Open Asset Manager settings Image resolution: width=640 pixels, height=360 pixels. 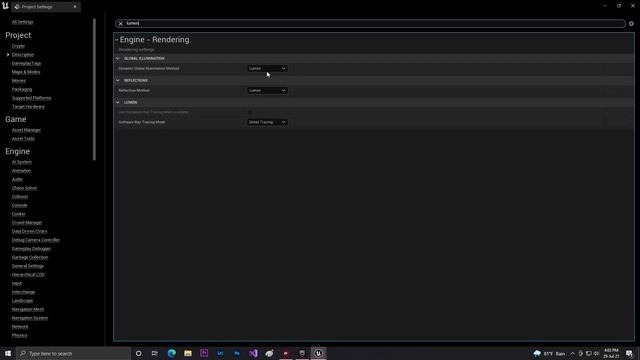coord(26,130)
